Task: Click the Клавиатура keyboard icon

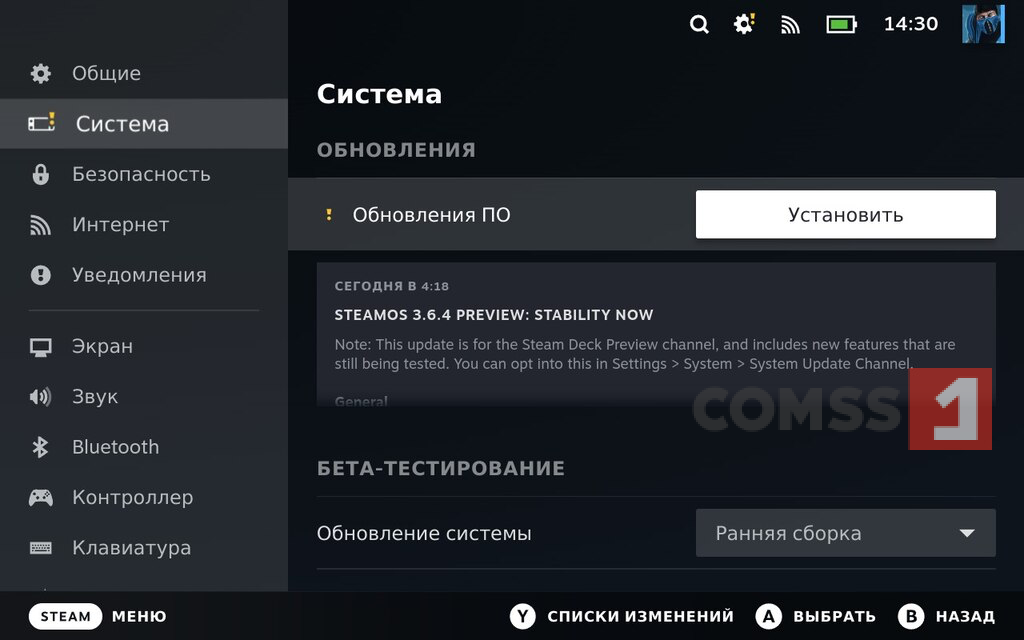Action: [40, 548]
